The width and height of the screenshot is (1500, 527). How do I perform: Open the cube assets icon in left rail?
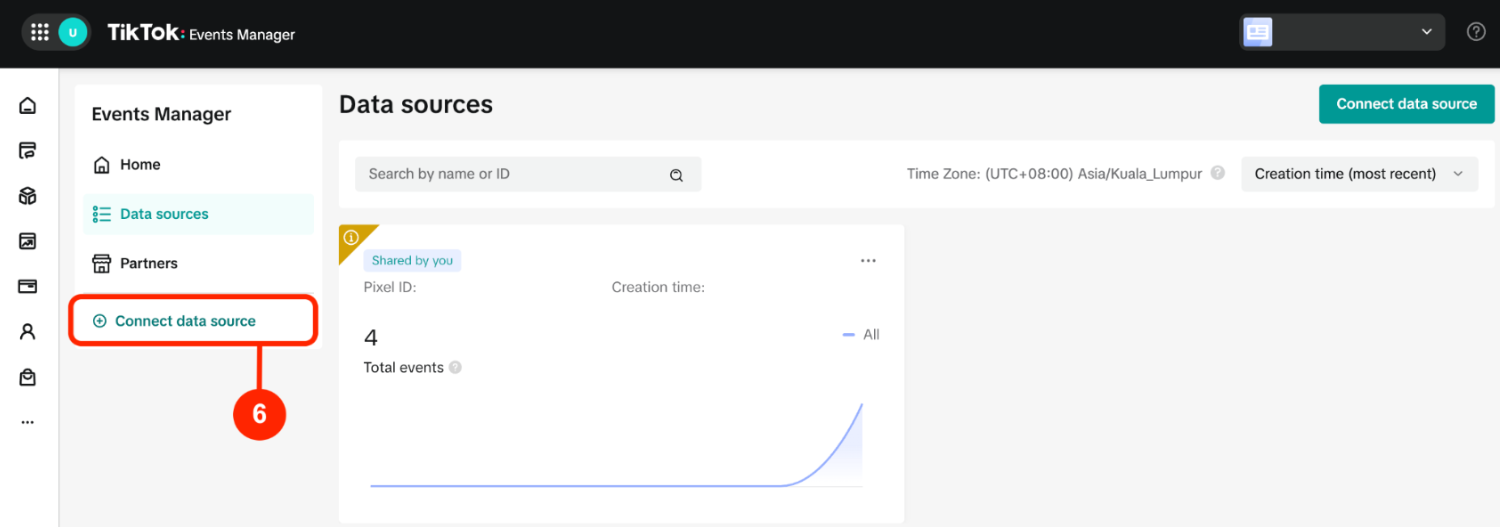click(28, 196)
